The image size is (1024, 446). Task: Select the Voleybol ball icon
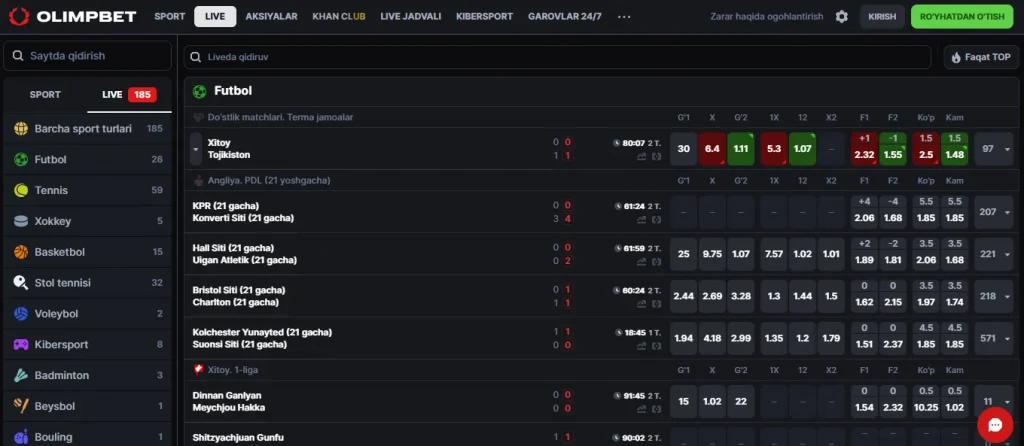(x=22, y=313)
